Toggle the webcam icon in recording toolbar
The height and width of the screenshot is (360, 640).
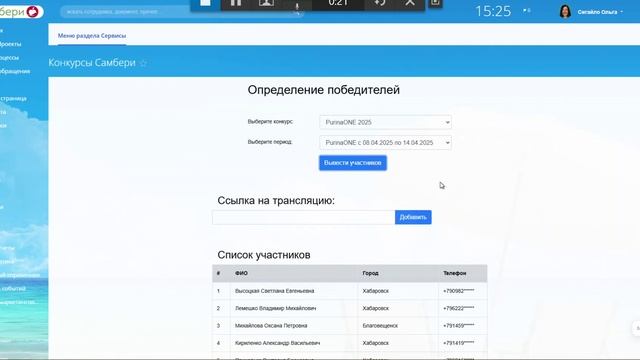point(266,3)
